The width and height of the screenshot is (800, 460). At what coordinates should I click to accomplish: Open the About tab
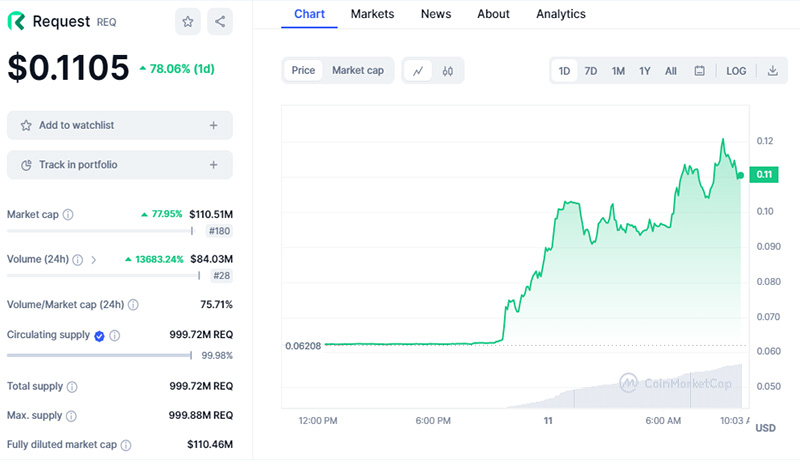click(x=493, y=14)
